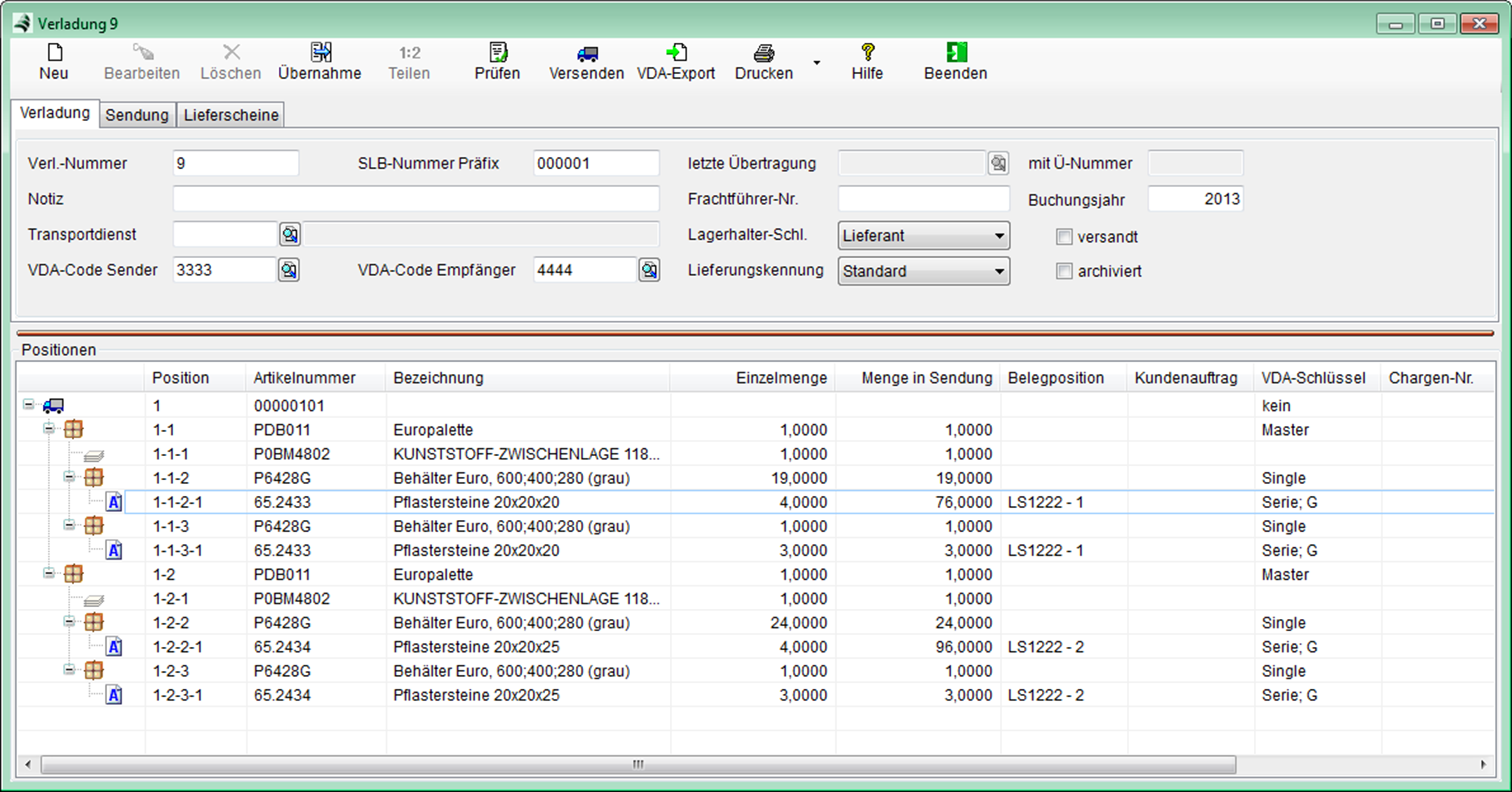The image size is (1512, 792).
Task: Tick the versandt checkbox
Action: point(1064,236)
